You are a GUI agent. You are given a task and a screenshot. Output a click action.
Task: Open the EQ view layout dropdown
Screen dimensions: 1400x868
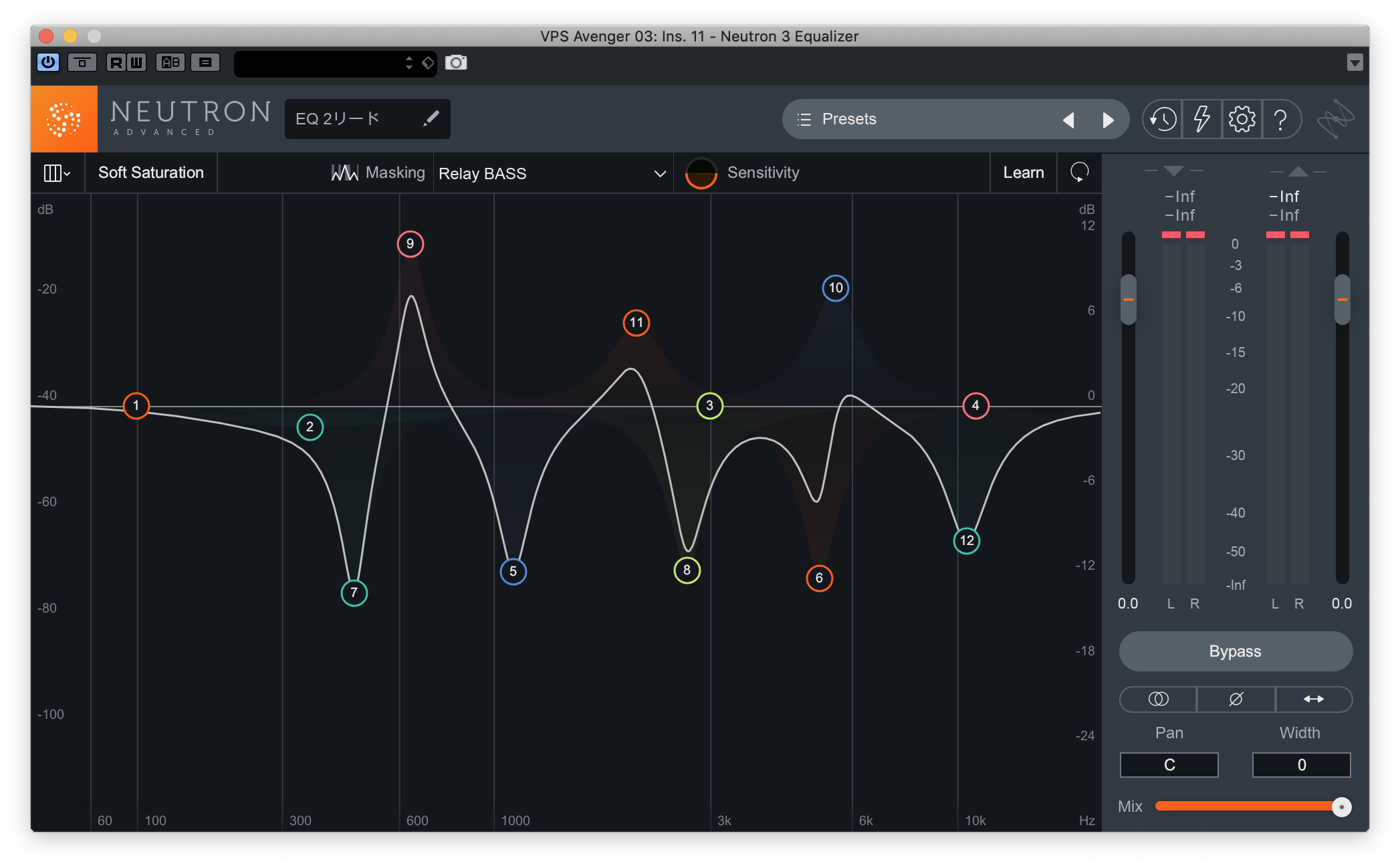coord(57,173)
